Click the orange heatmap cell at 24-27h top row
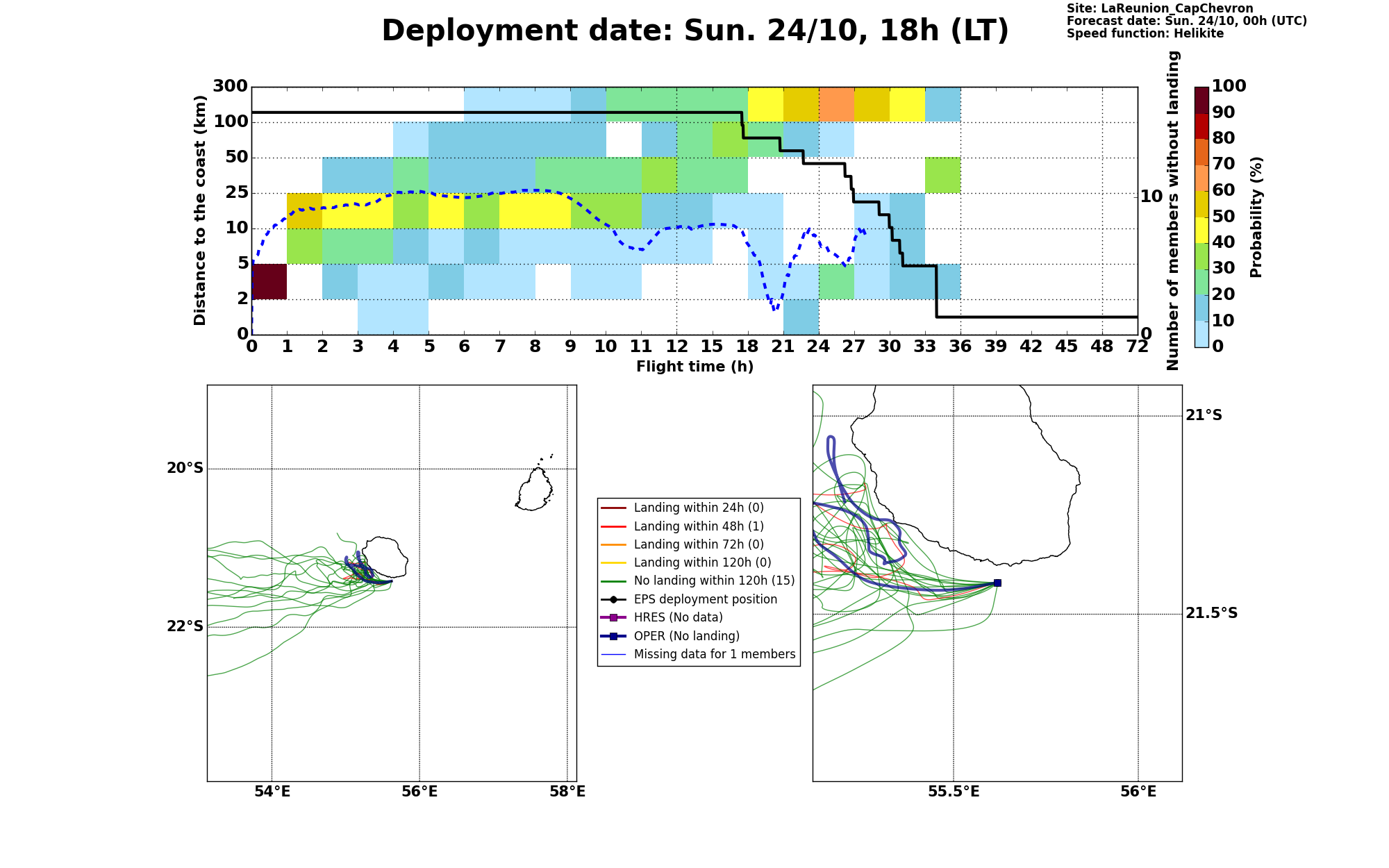Image resolution: width=1389 pixels, height=868 pixels. click(837, 105)
